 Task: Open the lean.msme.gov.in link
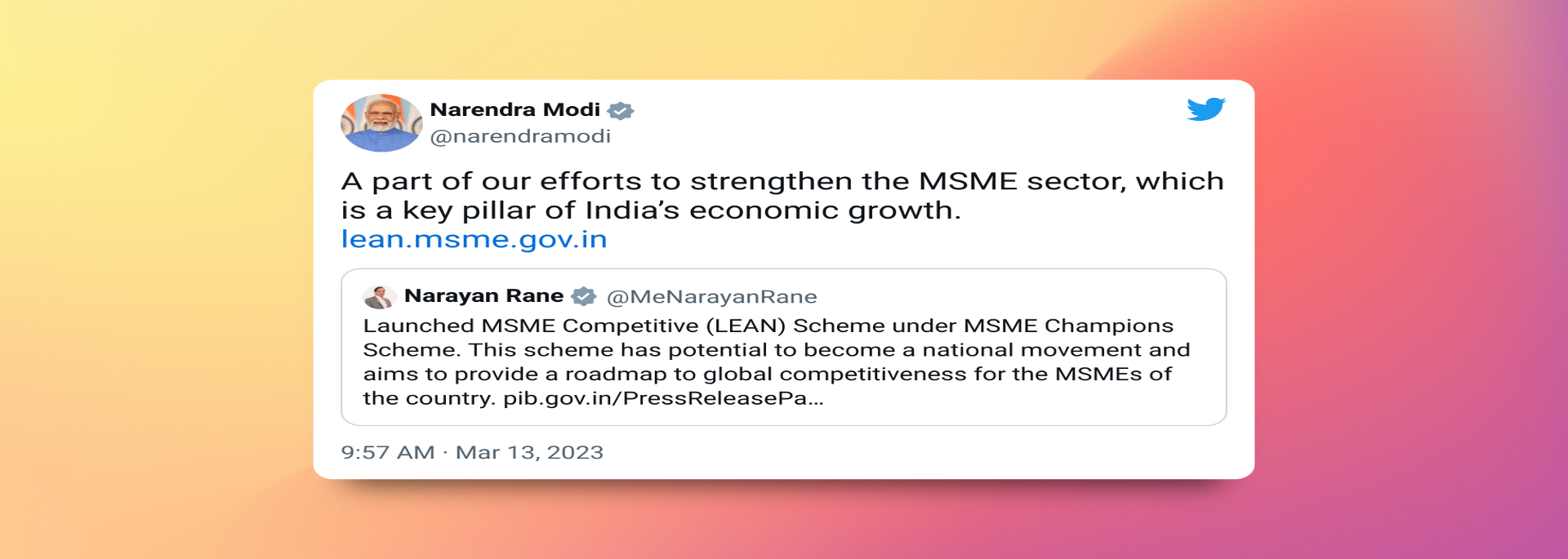click(x=474, y=239)
